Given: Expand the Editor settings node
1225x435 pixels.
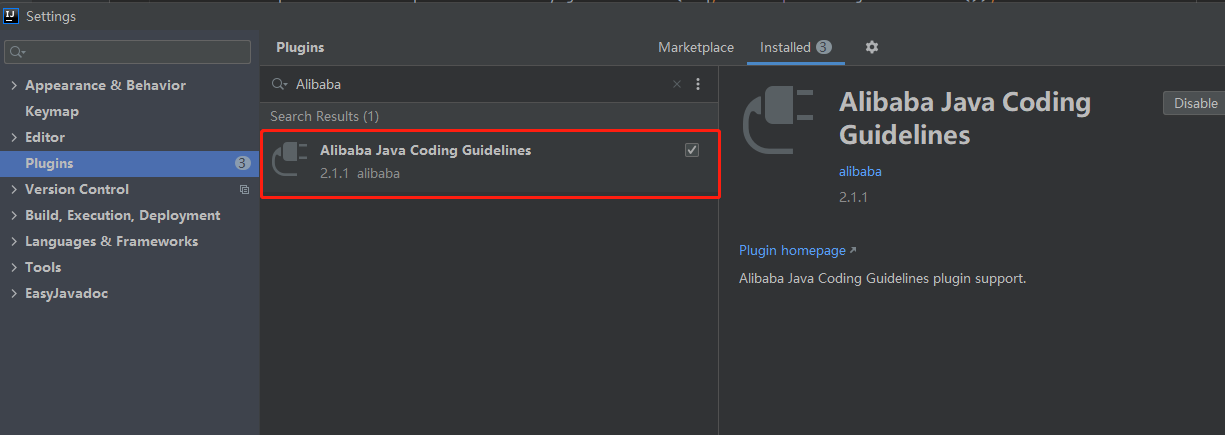Looking at the screenshot, I should point(13,137).
